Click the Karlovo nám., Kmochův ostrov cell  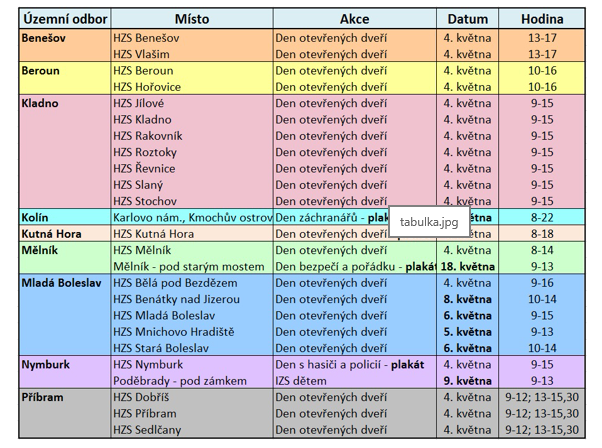click(x=192, y=217)
